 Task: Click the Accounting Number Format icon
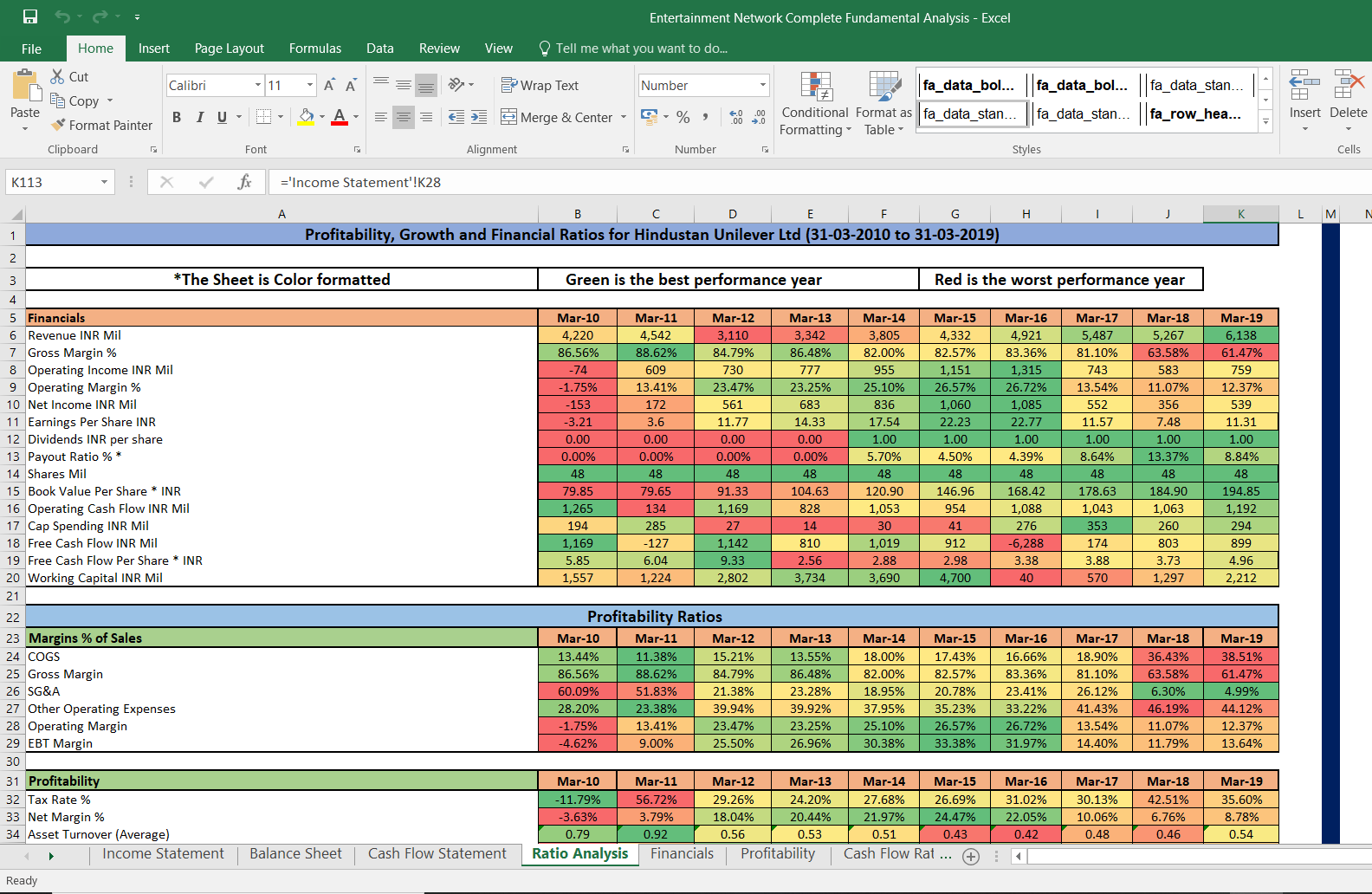point(649,117)
